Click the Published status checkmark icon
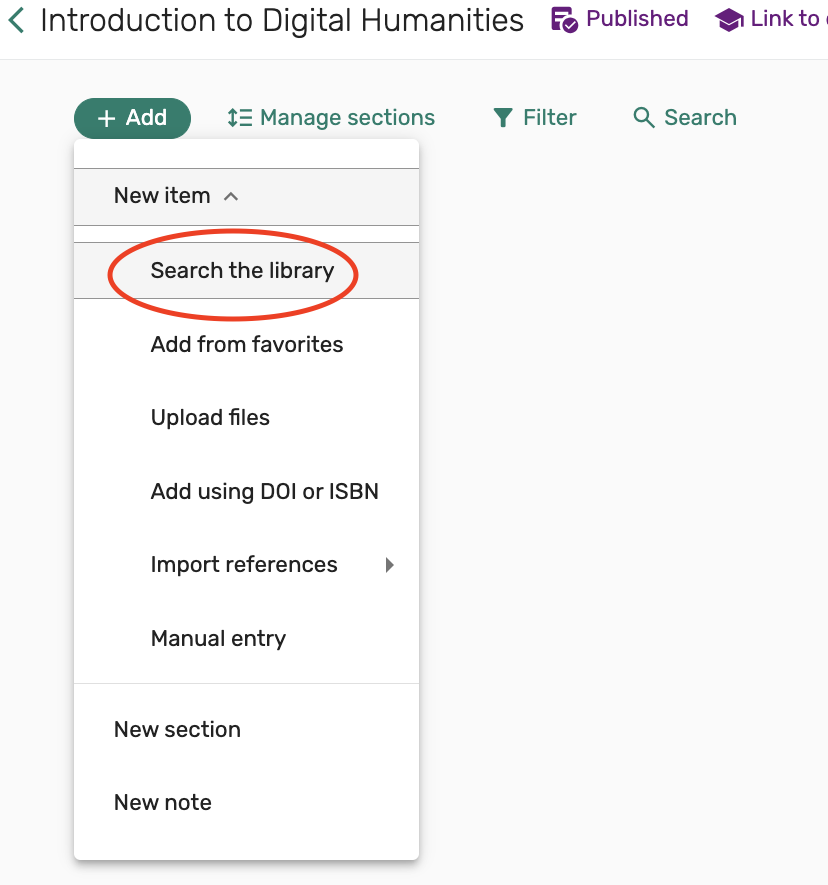Image resolution: width=828 pixels, height=885 pixels. 565,20
